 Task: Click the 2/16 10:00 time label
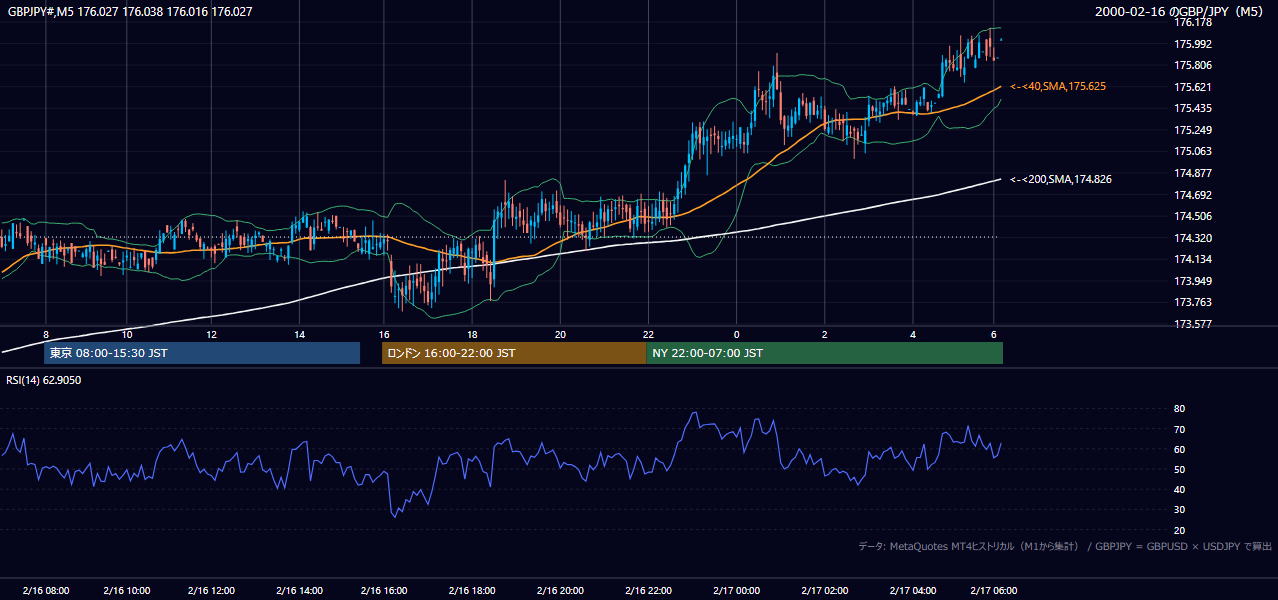coord(127,590)
